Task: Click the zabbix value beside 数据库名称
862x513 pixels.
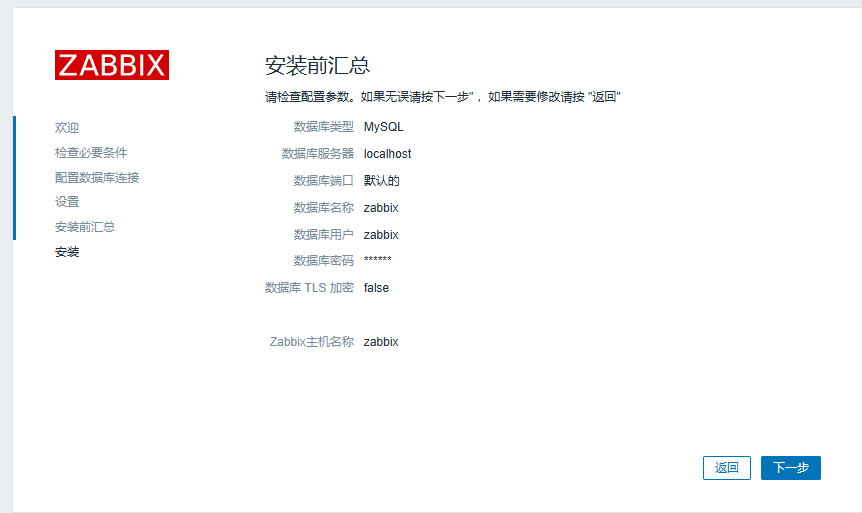Action: (381, 208)
